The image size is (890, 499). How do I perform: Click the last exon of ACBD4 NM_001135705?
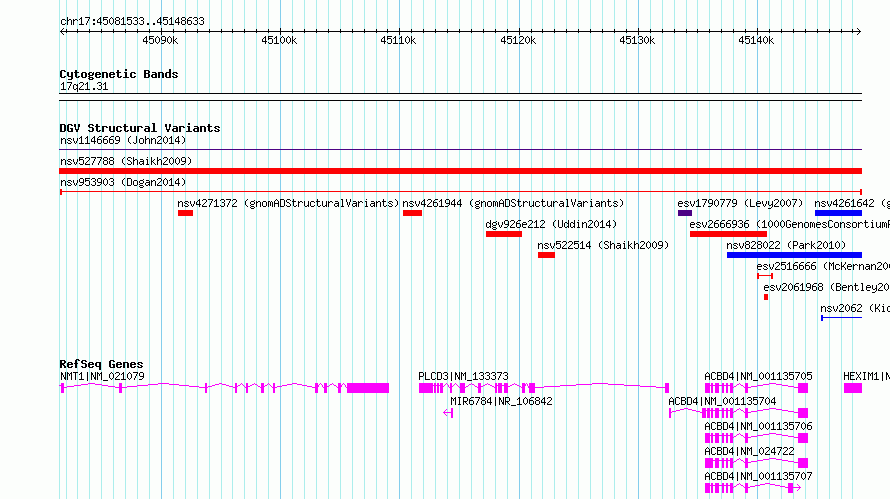pos(803,388)
